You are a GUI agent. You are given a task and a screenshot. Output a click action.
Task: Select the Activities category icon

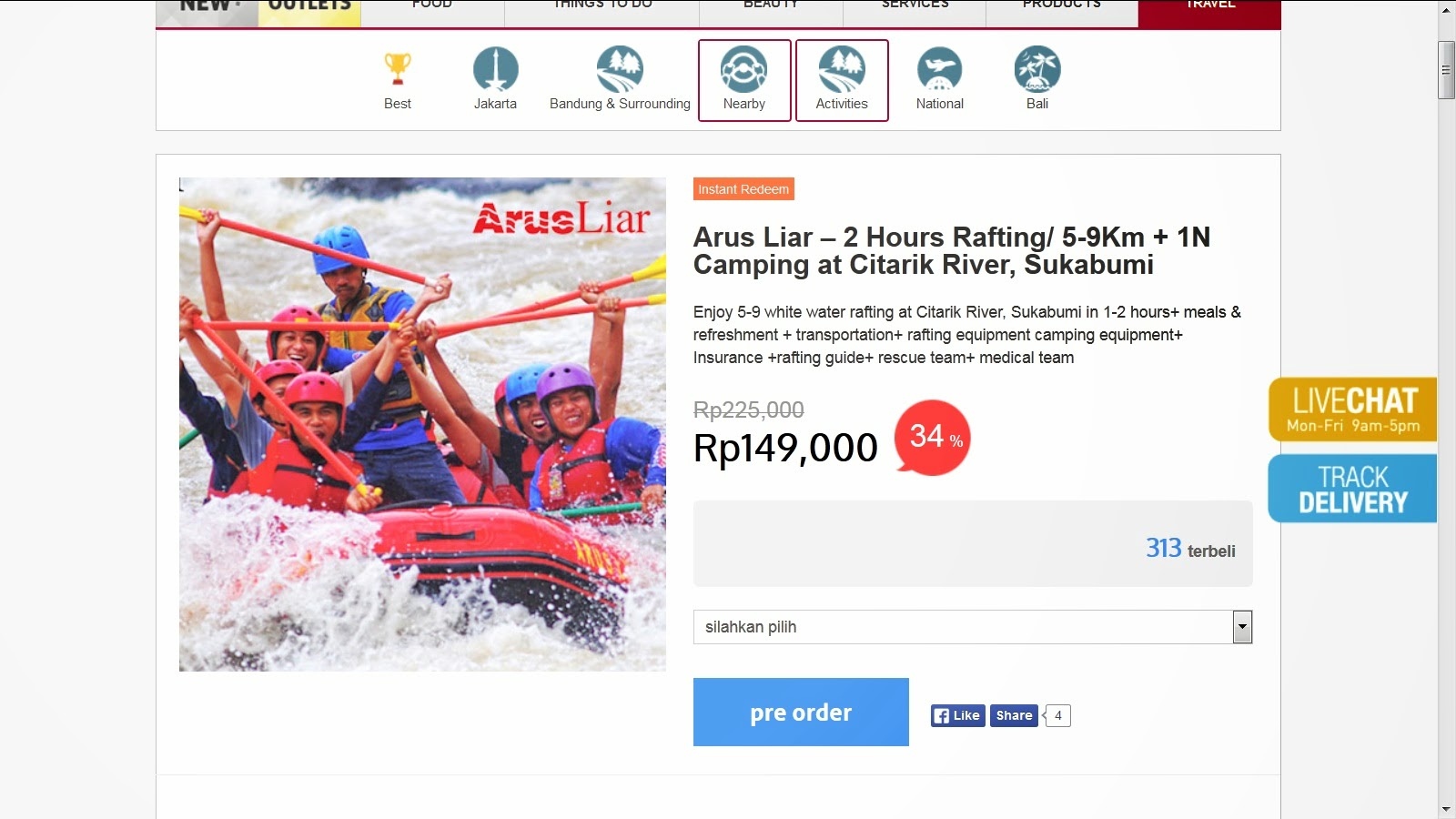pyautogui.click(x=842, y=71)
